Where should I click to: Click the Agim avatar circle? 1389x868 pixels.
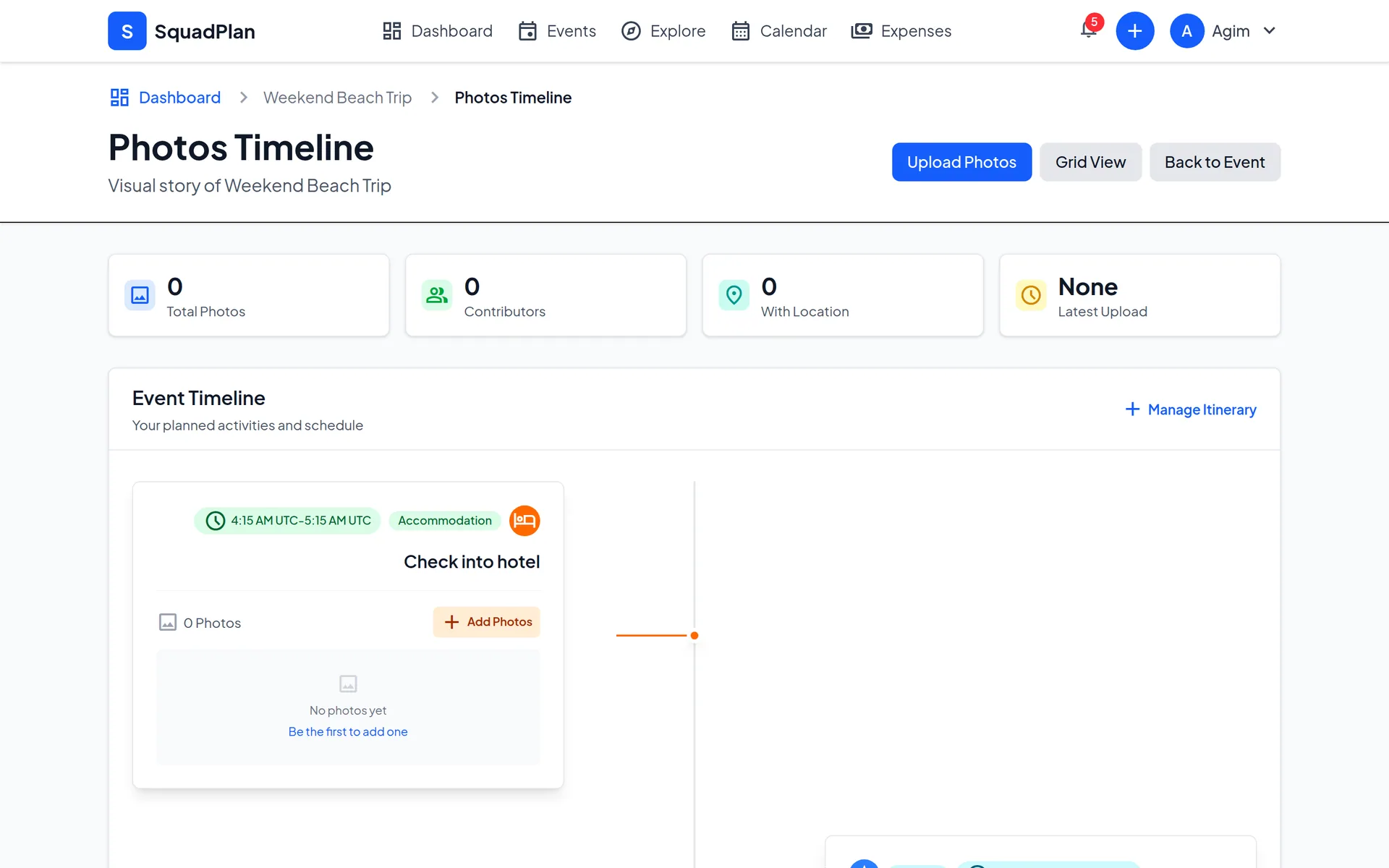pyautogui.click(x=1186, y=31)
